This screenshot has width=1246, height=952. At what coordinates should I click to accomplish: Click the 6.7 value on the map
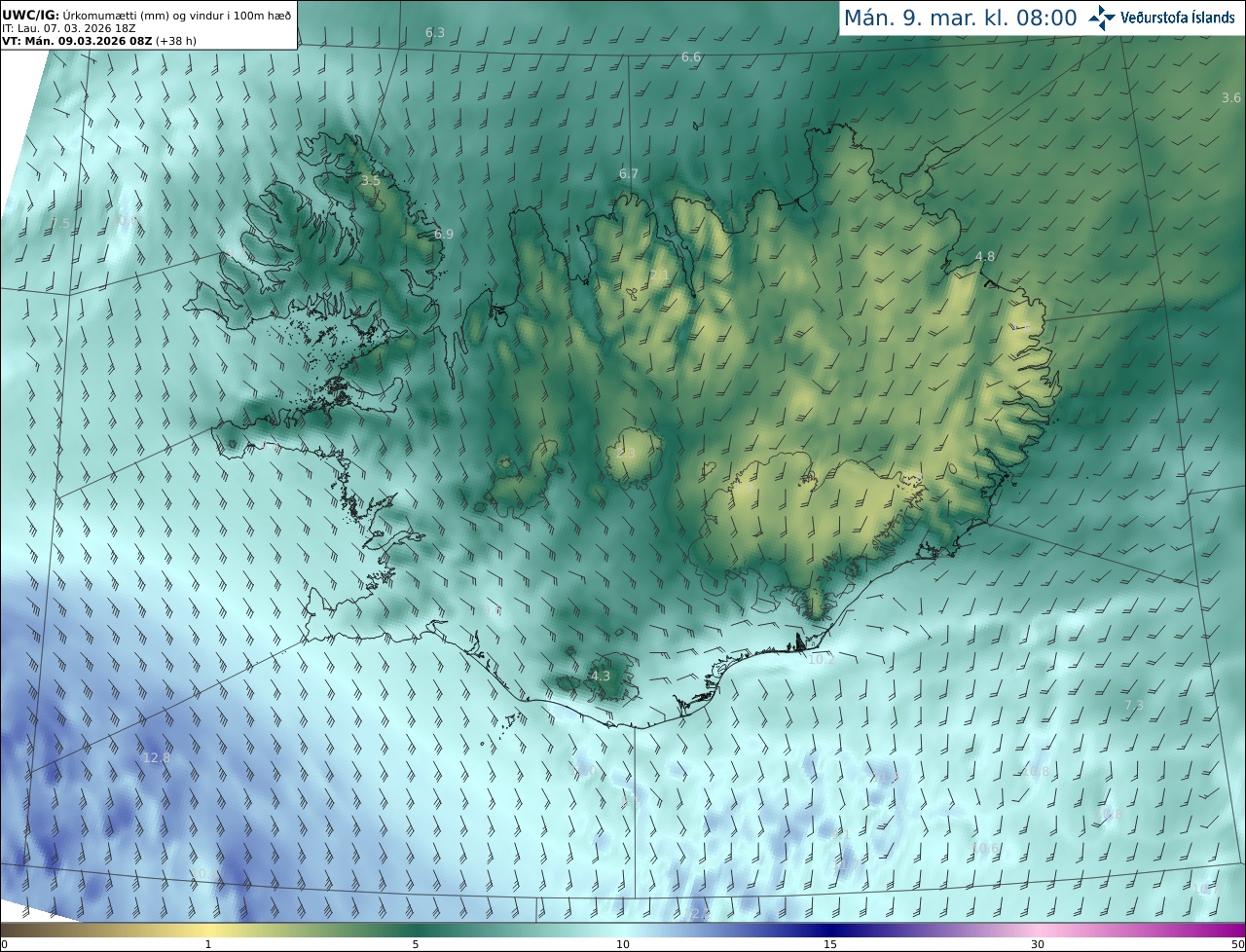tap(629, 173)
